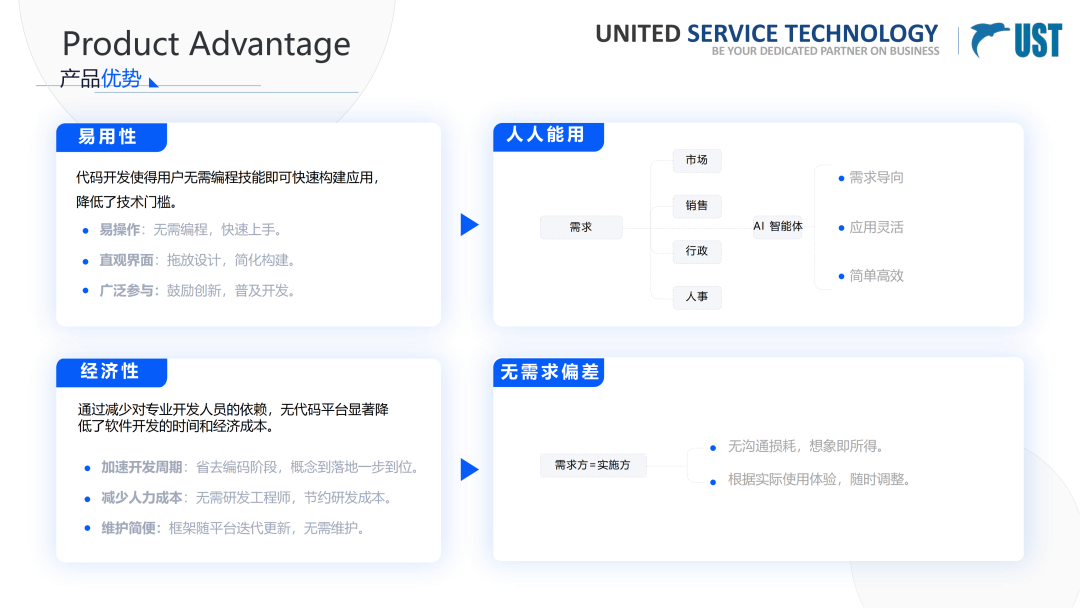Click the 减少人力成本 bullet line
The height and width of the screenshot is (608, 1080).
pyautogui.click(x=239, y=498)
